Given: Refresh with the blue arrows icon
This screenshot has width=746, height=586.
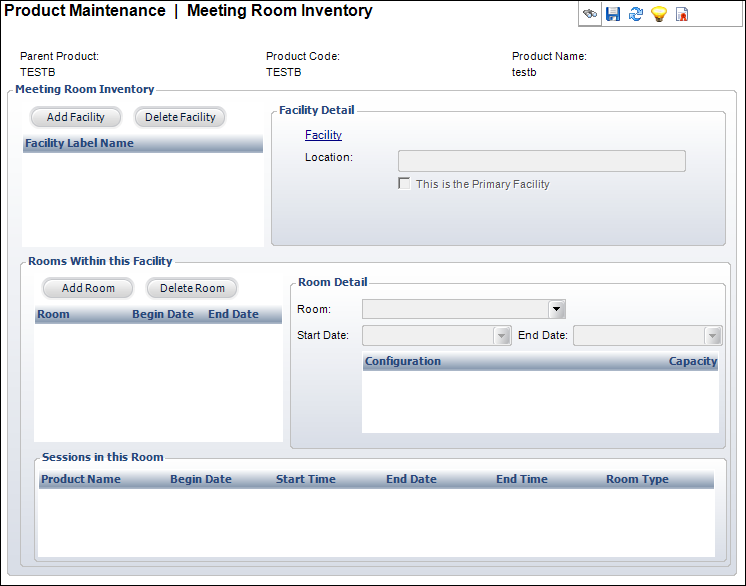Looking at the screenshot, I should tap(636, 14).
